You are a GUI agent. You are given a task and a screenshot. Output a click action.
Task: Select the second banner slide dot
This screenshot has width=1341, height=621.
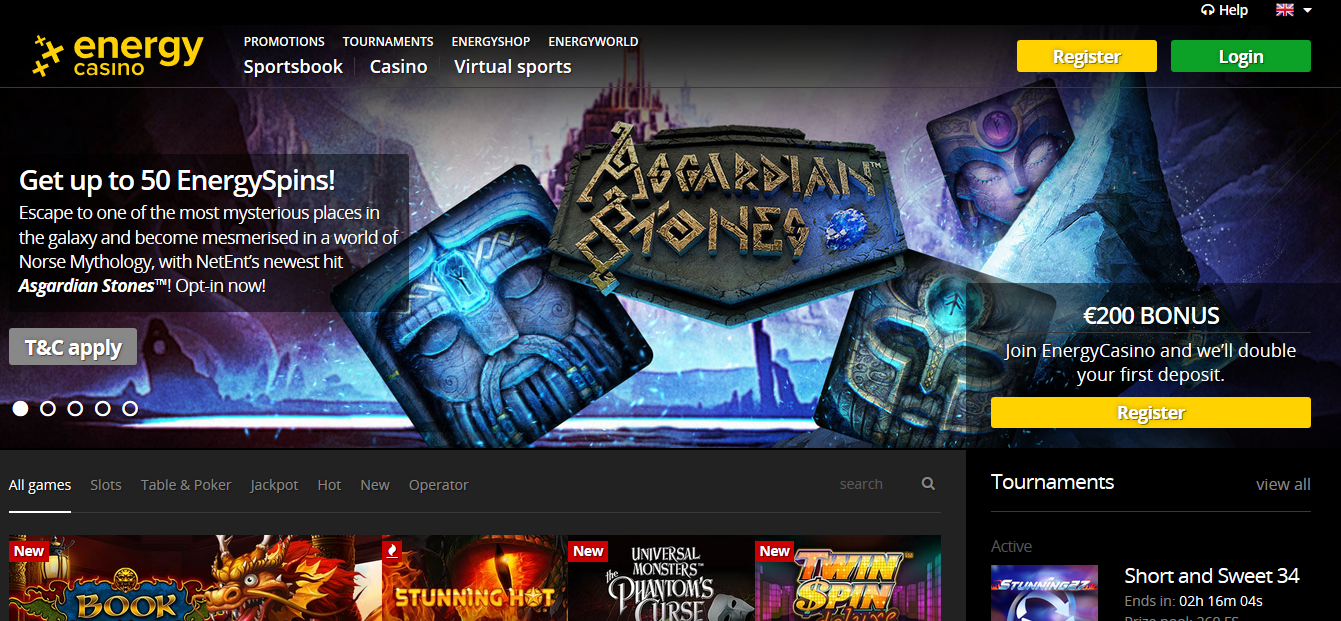pyautogui.click(x=48, y=408)
